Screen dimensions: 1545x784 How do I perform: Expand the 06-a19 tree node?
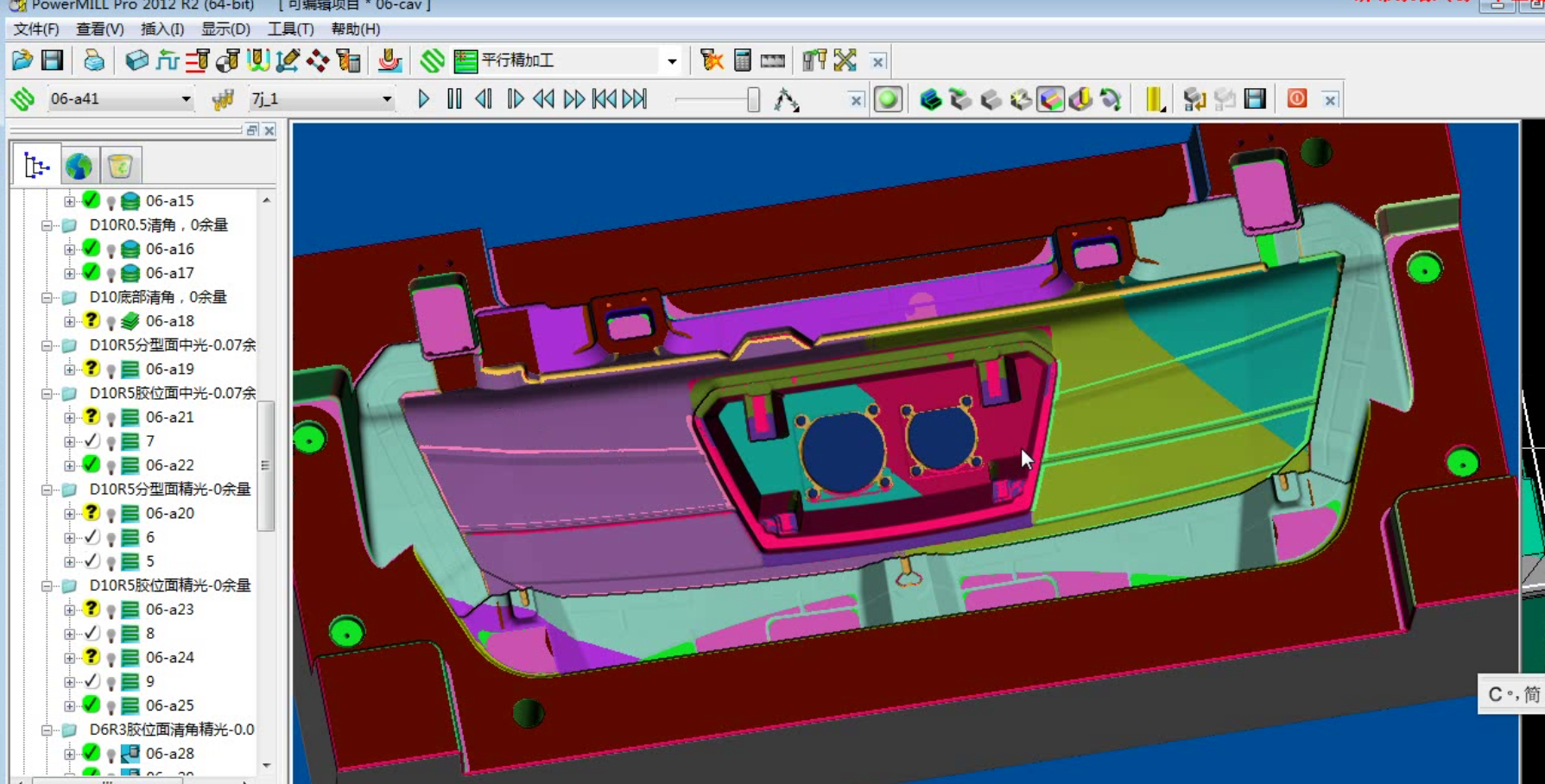click(x=69, y=370)
